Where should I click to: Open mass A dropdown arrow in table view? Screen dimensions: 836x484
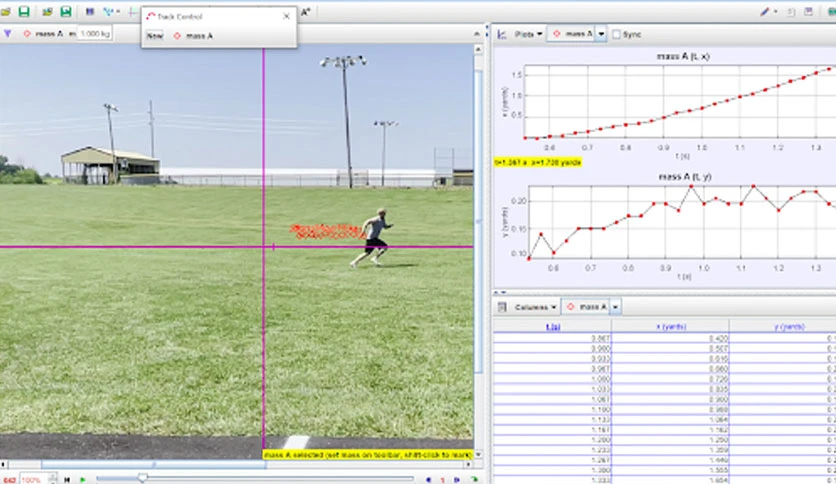coord(615,307)
